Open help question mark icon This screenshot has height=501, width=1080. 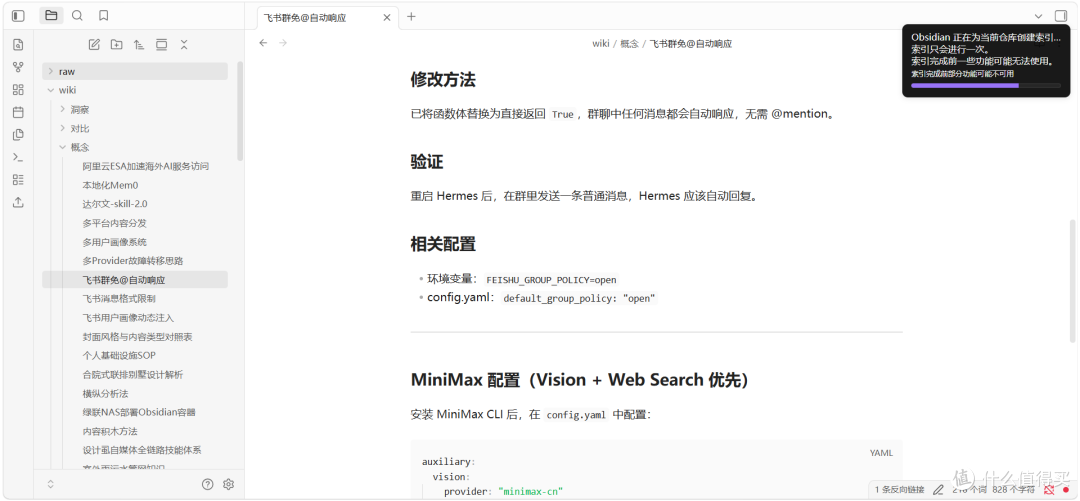(207, 484)
